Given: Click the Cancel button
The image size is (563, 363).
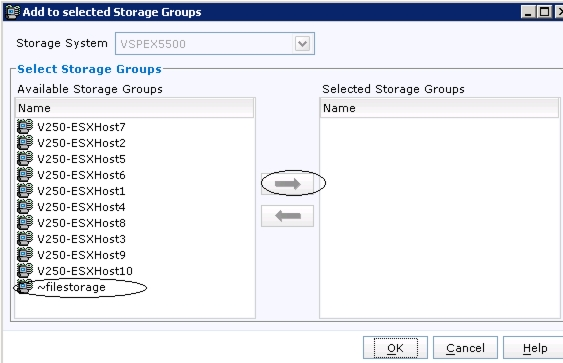Looking at the screenshot, I should tap(465, 348).
